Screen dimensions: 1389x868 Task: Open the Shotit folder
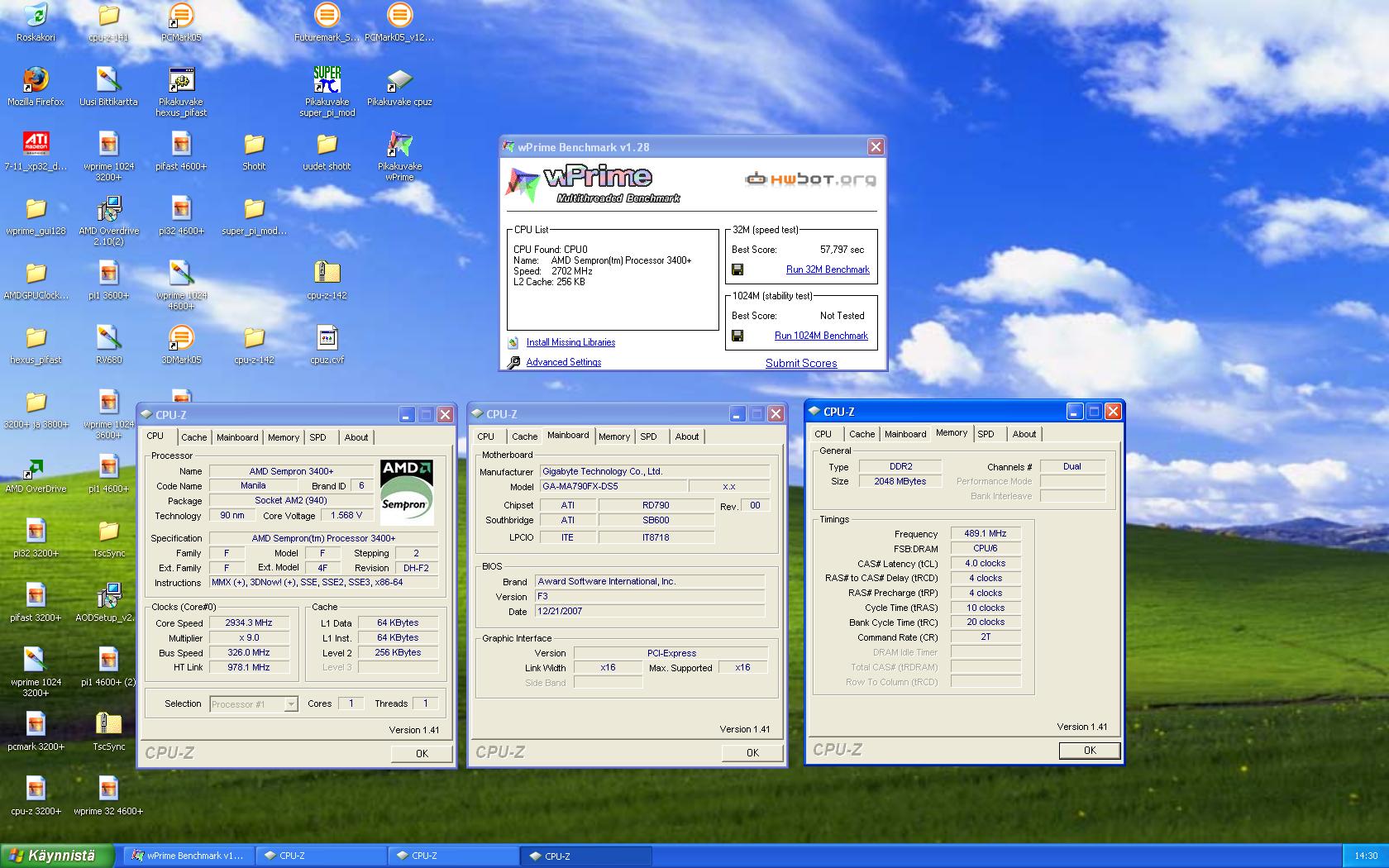(x=254, y=145)
